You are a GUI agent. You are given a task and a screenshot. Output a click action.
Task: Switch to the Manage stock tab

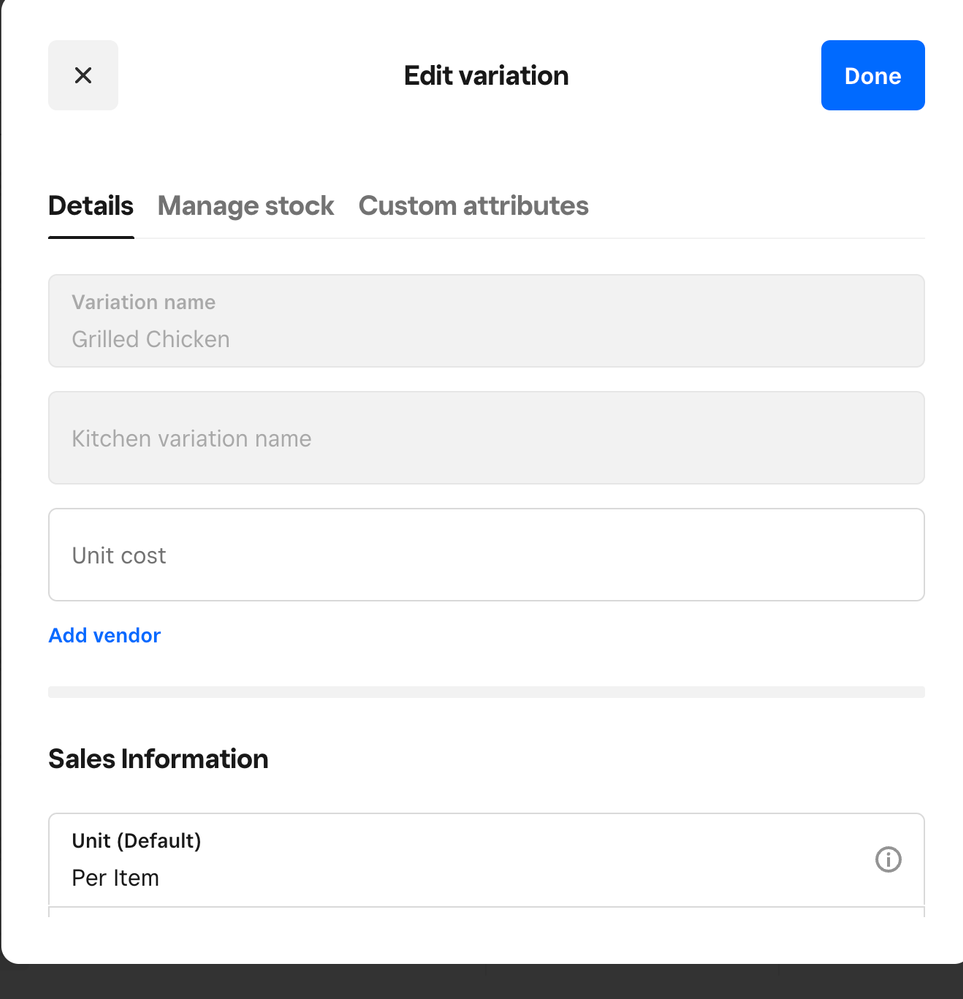[246, 206]
